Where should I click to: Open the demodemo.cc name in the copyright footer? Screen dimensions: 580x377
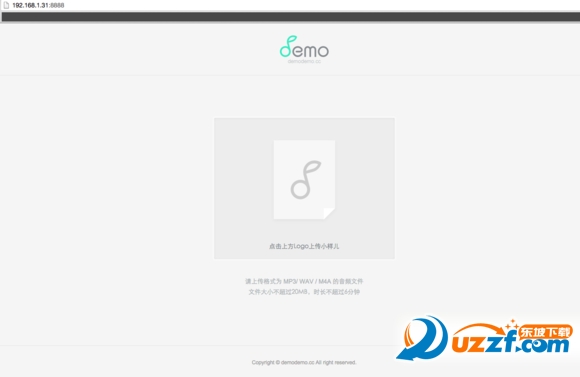pyautogui.click(x=297, y=363)
